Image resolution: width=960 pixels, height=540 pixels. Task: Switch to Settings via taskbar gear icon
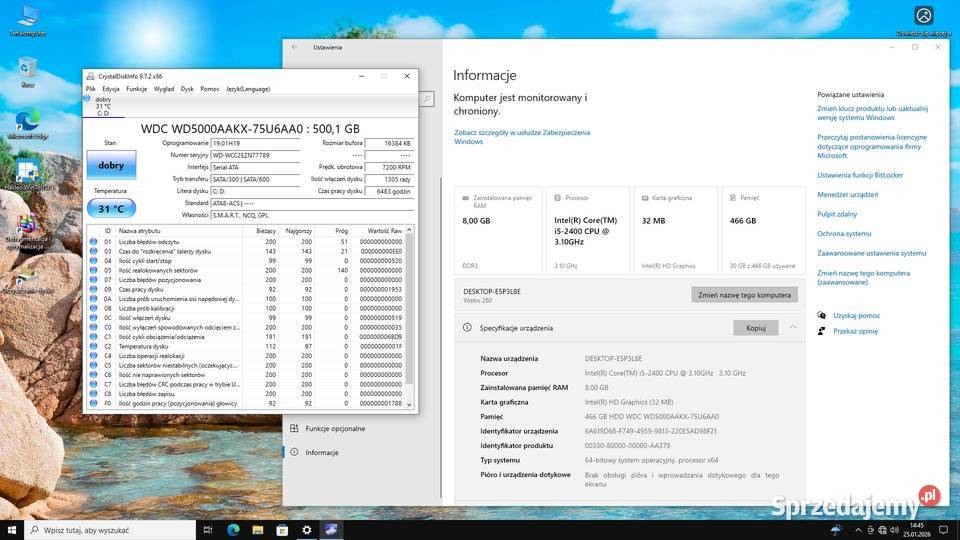point(307,530)
